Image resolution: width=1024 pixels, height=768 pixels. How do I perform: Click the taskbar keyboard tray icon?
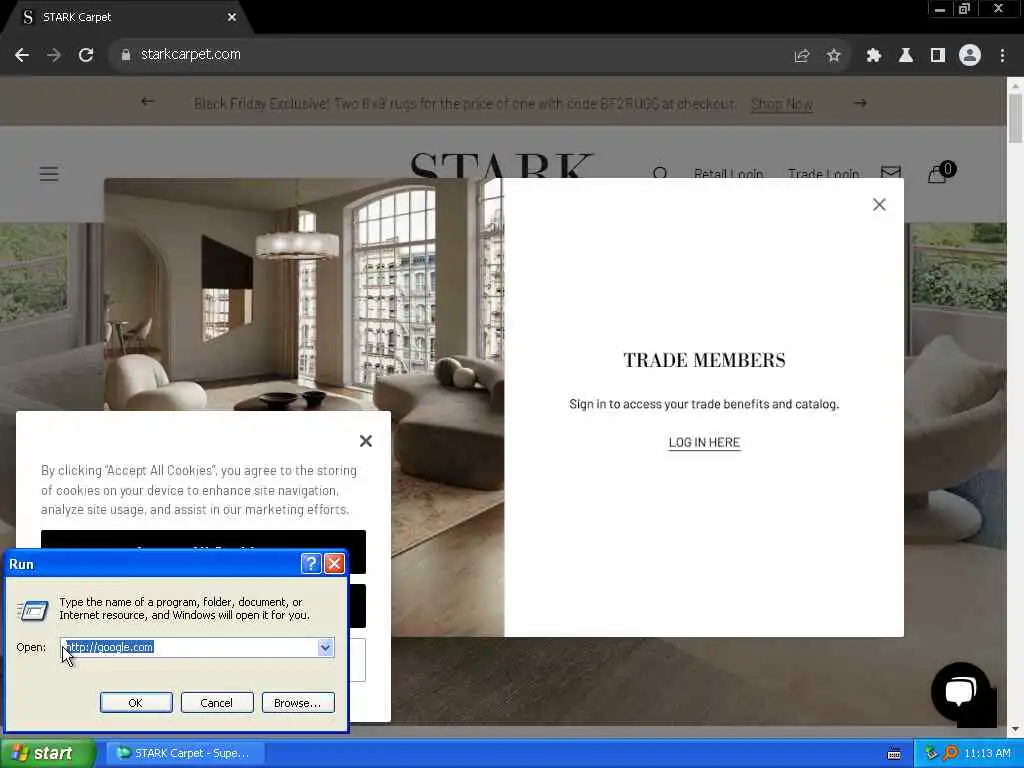point(894,754)
